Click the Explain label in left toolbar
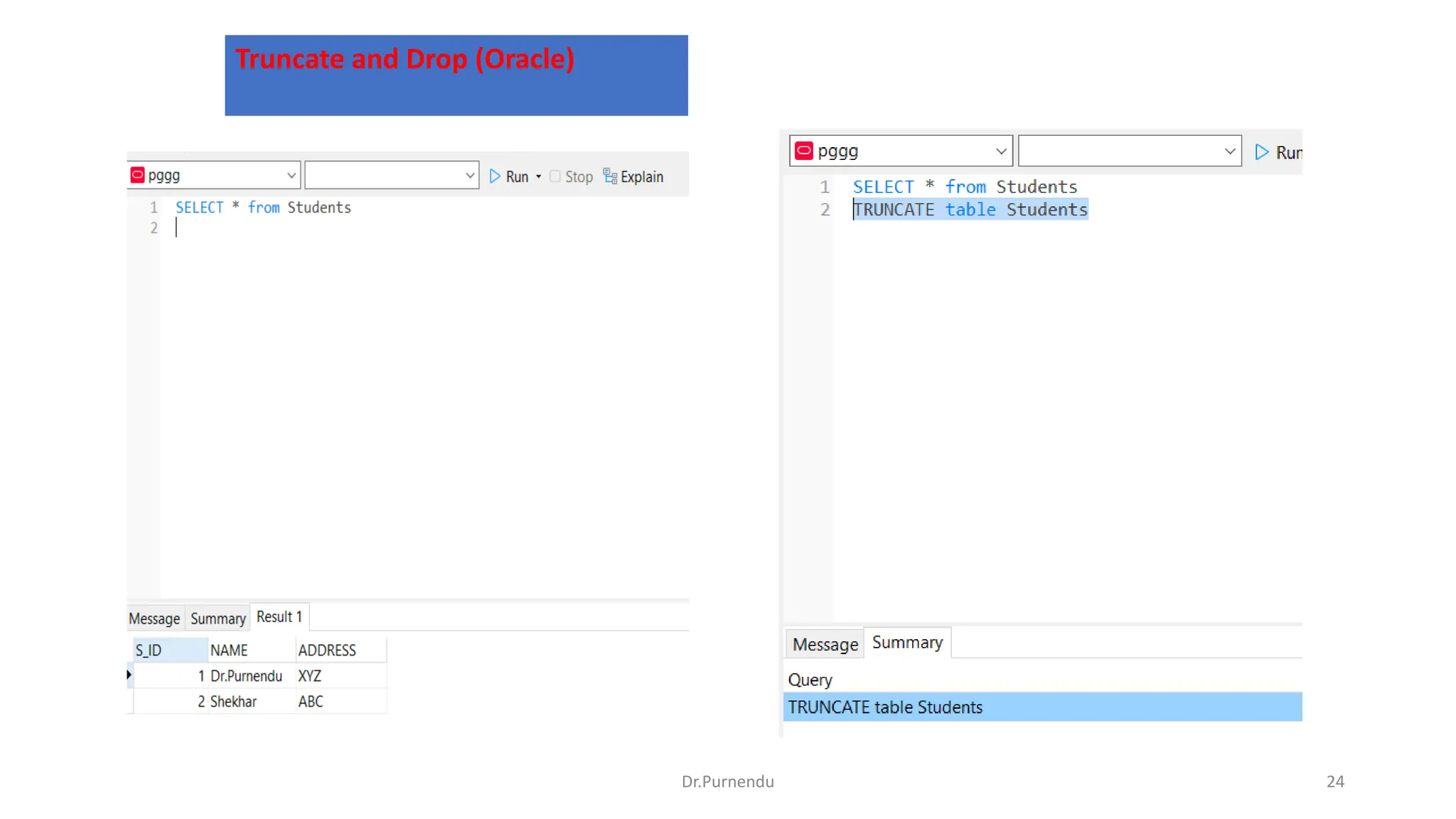Image resolution: width=1456 pixels, height=819 pixels. [x=642, y=177]
